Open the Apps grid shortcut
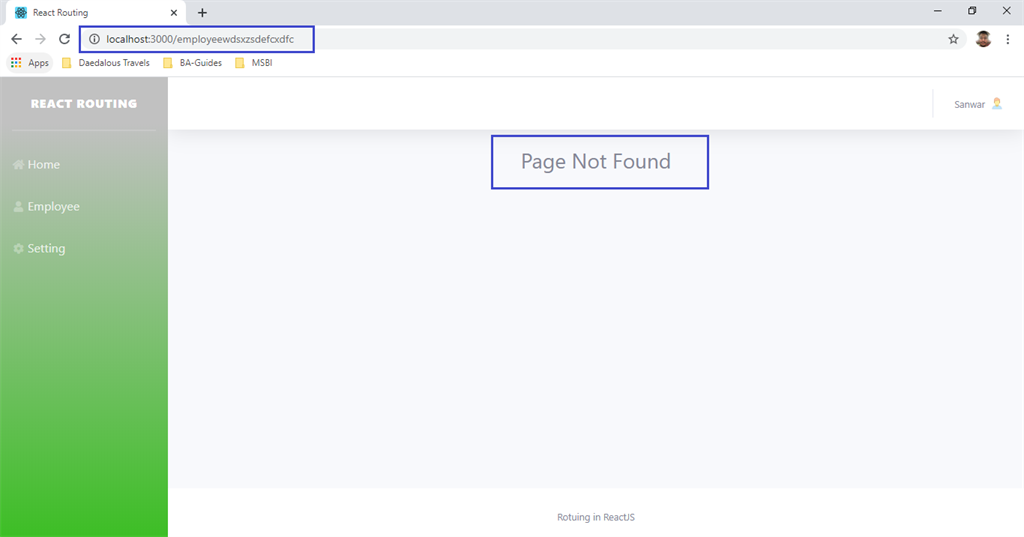 point(30,63)
